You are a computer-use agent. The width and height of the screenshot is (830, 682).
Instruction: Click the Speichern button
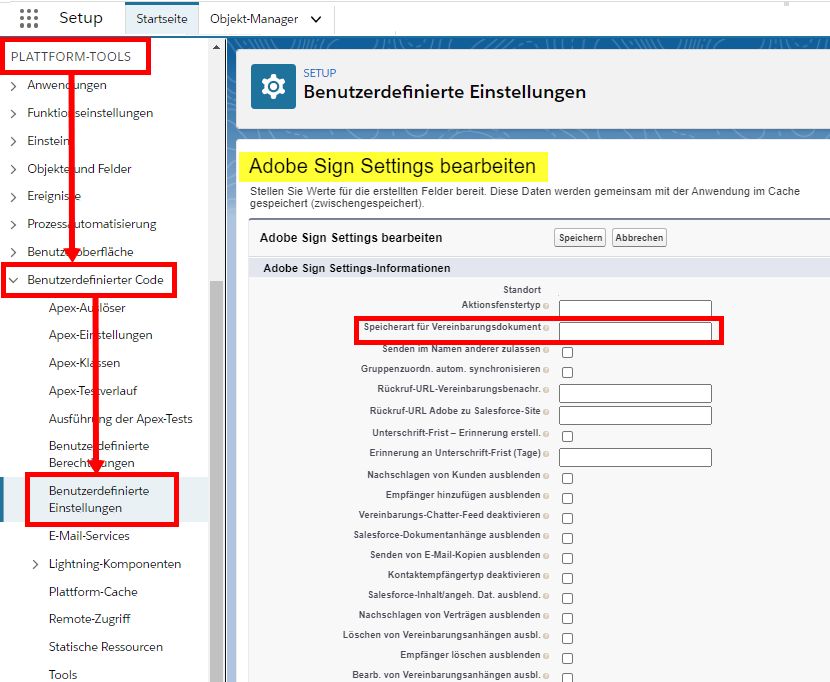[580, 238]
